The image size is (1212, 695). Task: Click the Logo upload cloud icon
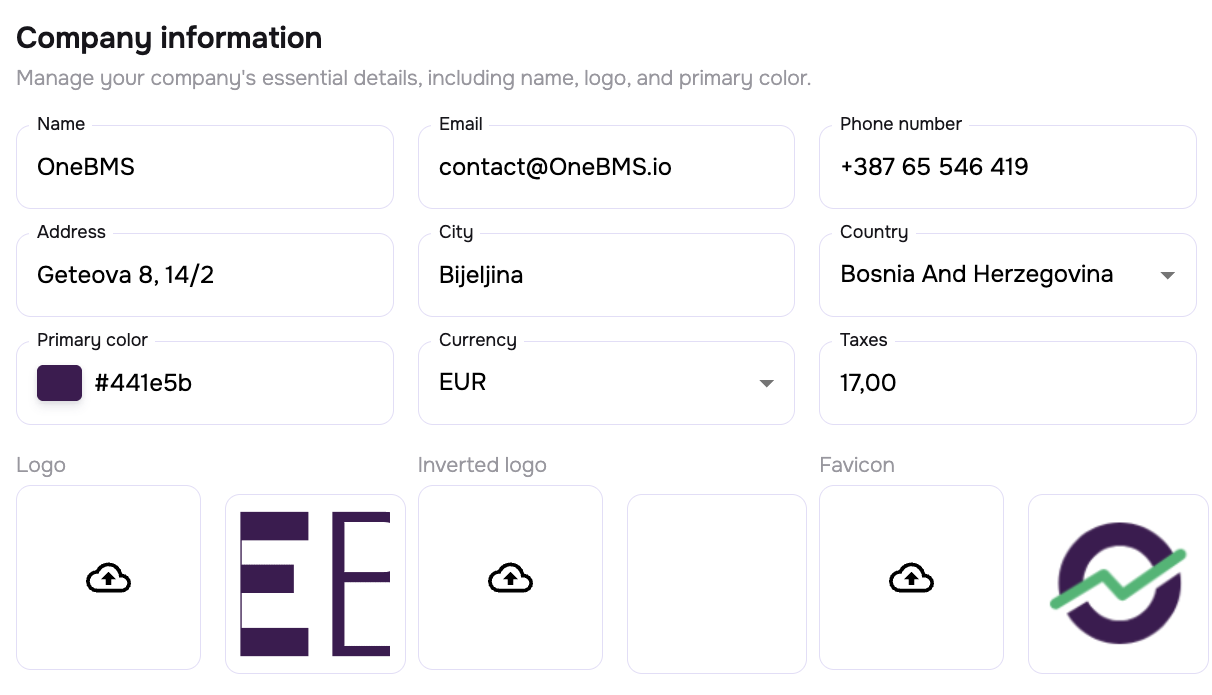[x=109, y=578]
